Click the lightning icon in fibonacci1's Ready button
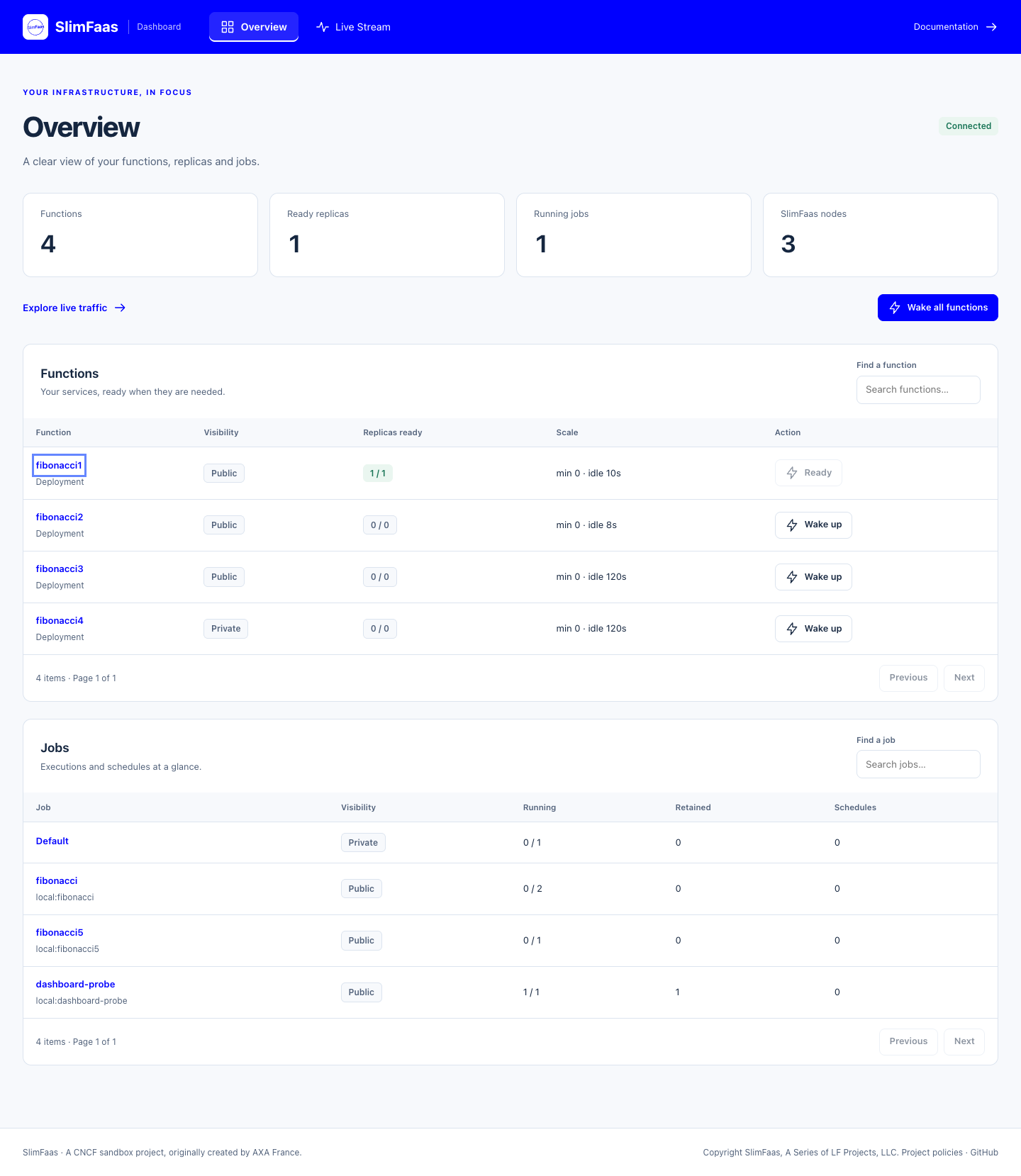This screenshot has height=1176, width=1021. click(x=792, y=473)
